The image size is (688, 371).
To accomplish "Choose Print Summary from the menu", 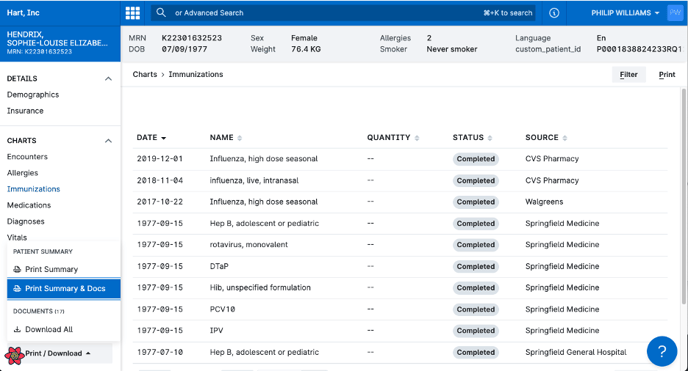I will tap(64, 269).
